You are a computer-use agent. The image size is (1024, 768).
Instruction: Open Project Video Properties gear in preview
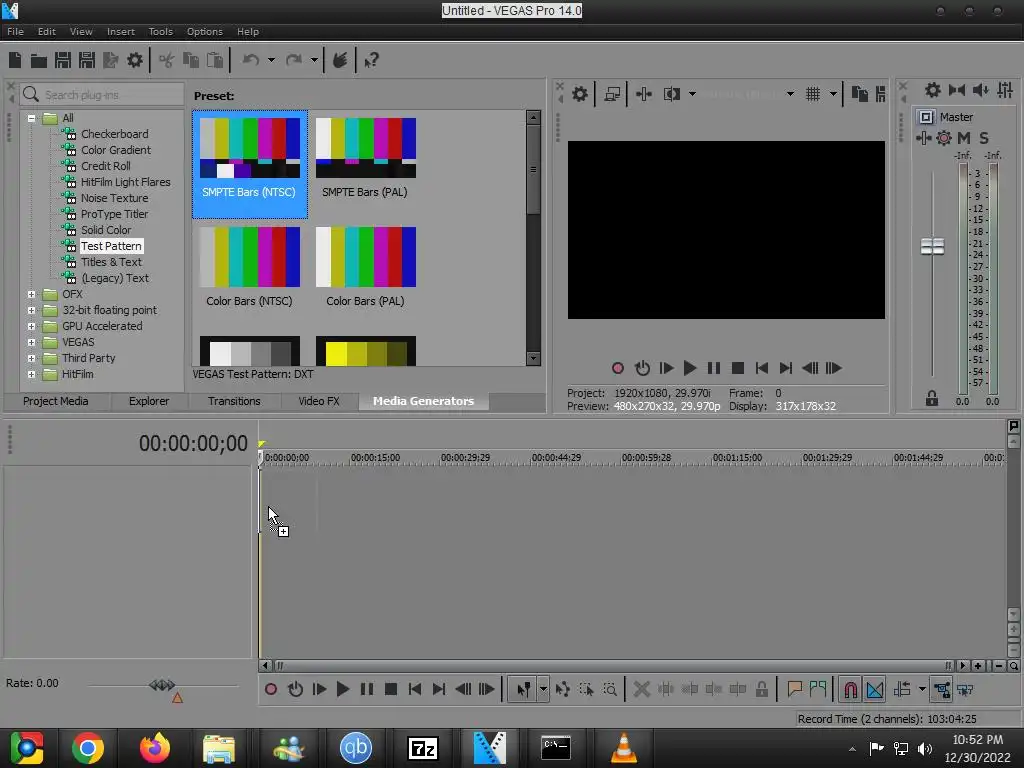click(x=579, y=95)
